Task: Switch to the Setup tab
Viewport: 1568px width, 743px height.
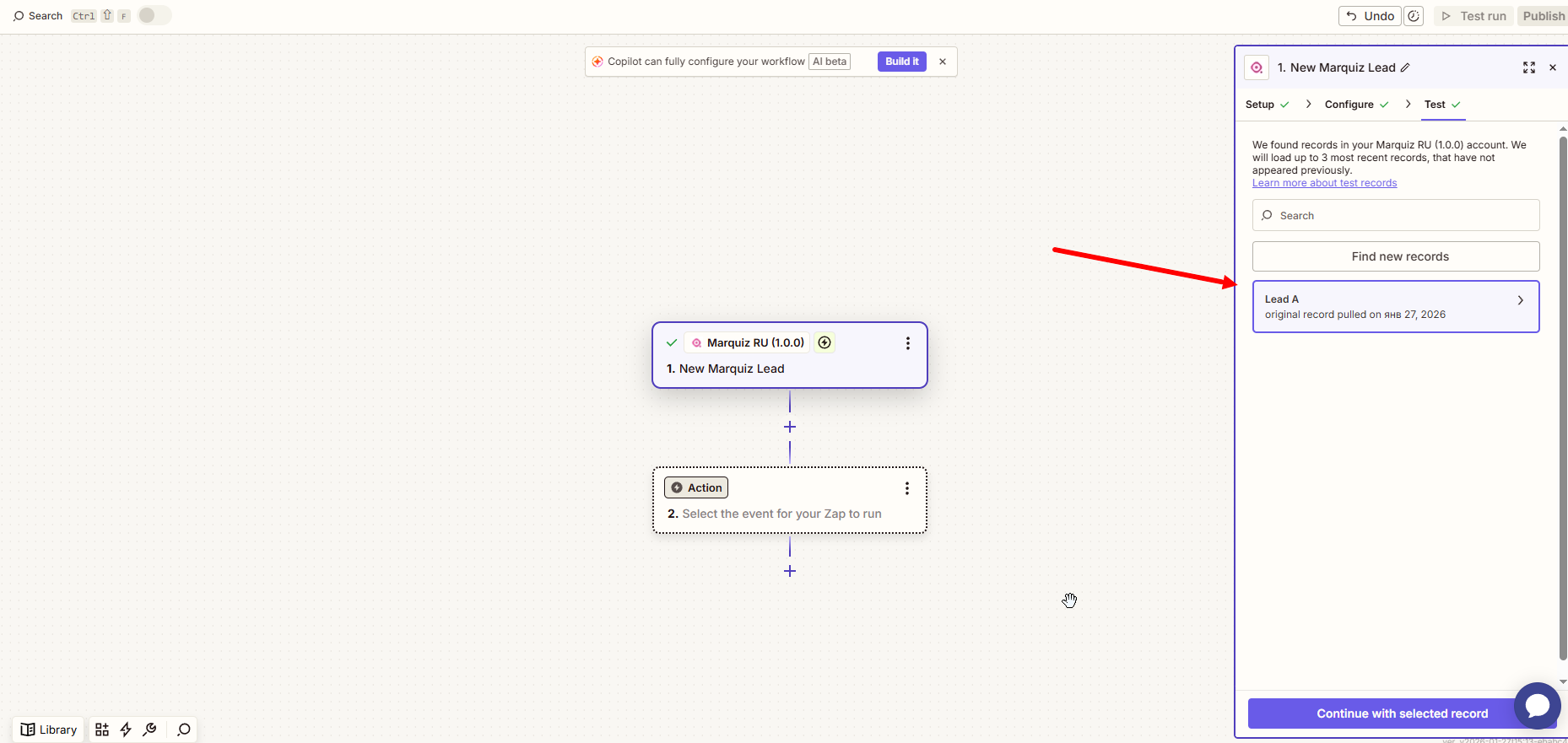Action: coord(1260,105)
